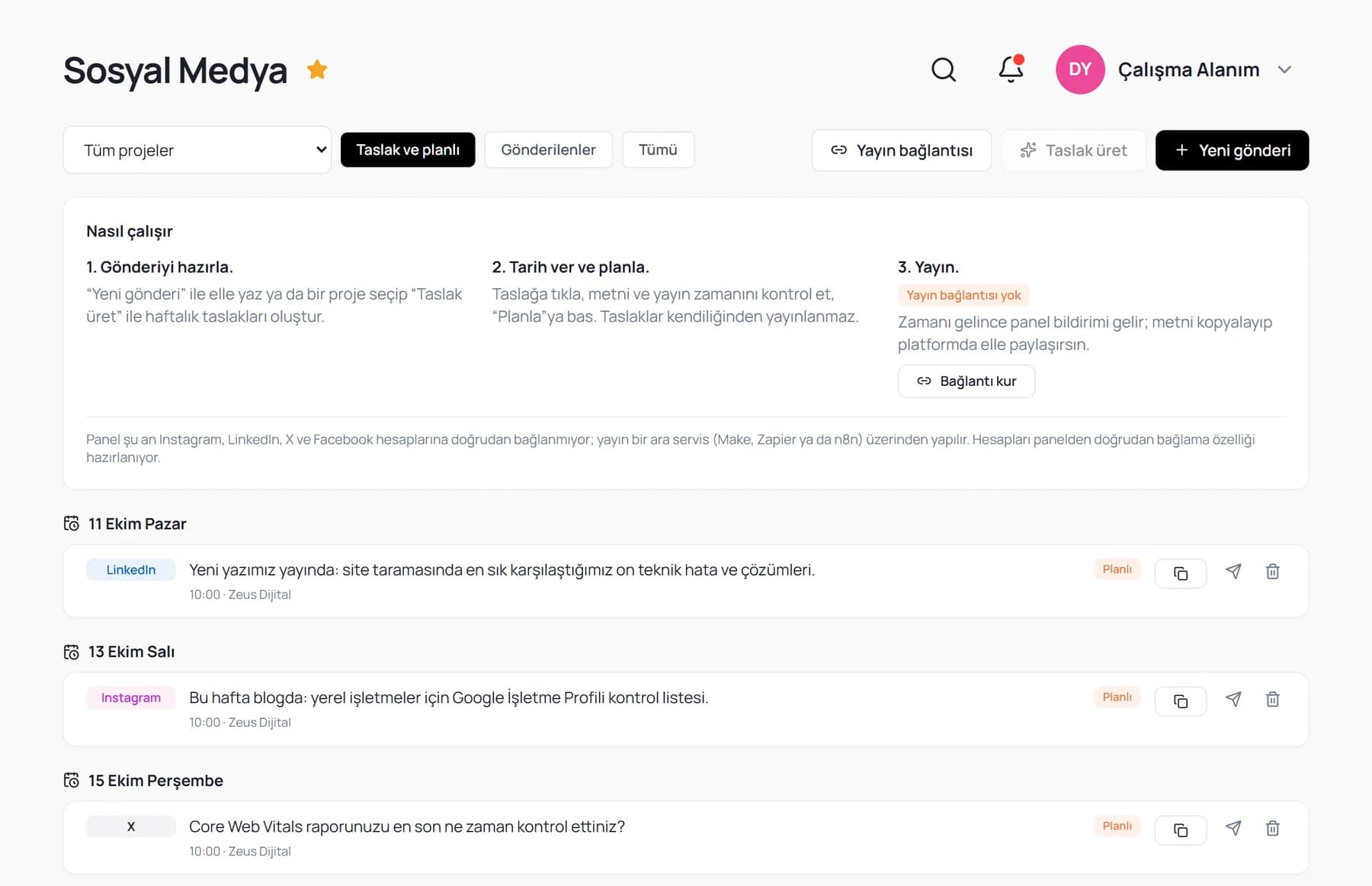Click the 13 Ekim Salı date header

[x=131, y=652]
